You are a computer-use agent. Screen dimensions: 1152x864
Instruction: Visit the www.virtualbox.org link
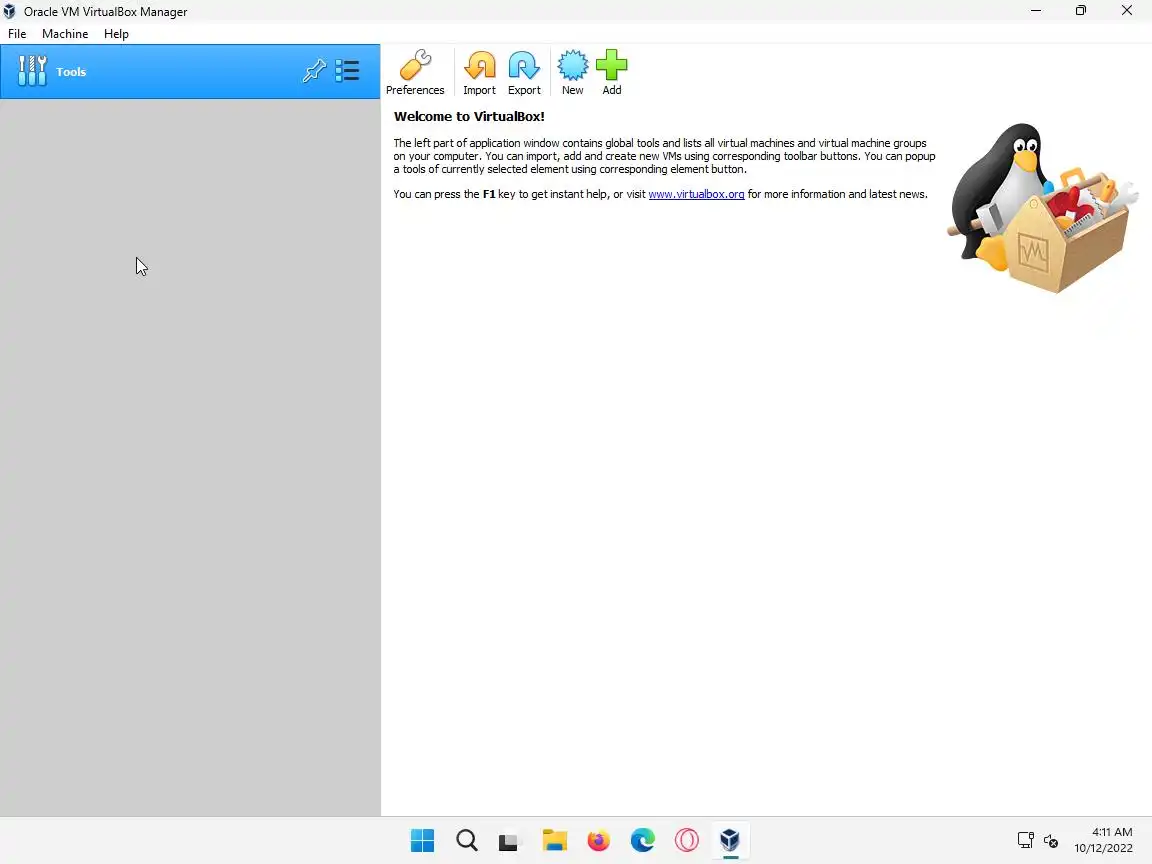pos(696,194)
